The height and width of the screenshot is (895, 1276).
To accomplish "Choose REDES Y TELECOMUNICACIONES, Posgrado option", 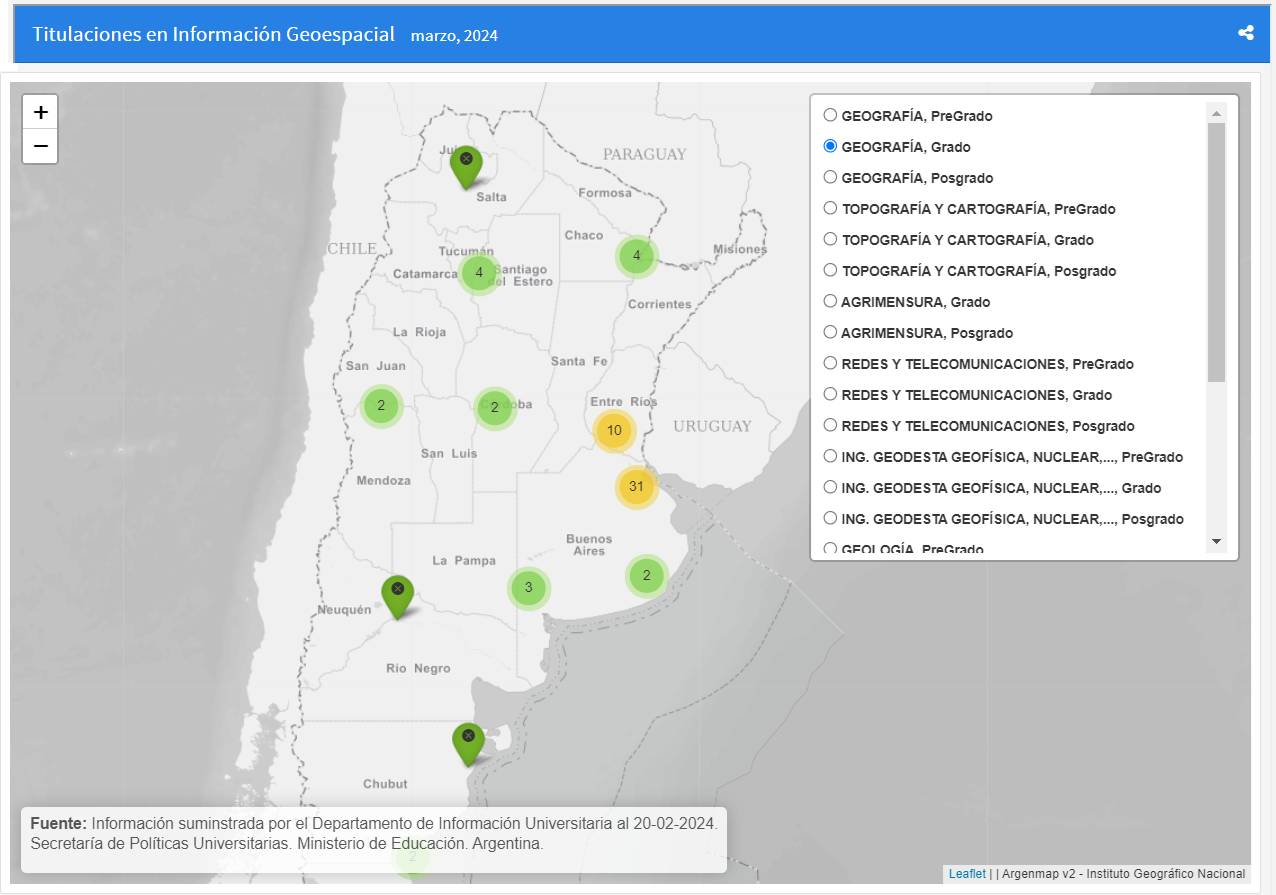I will 830,425.
